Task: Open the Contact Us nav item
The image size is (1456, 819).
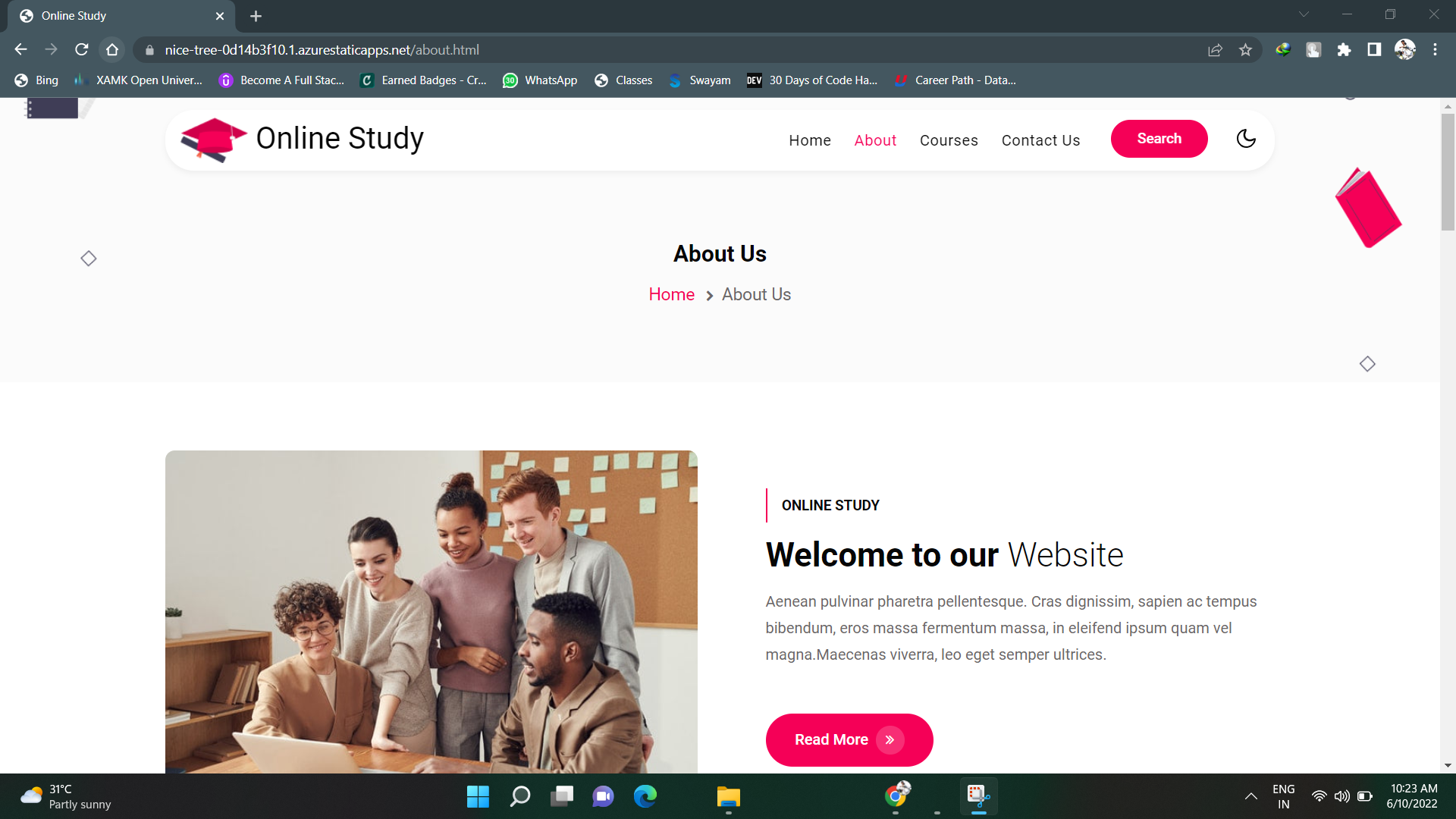Action: pyautogui.click(x=1040, y=140)
